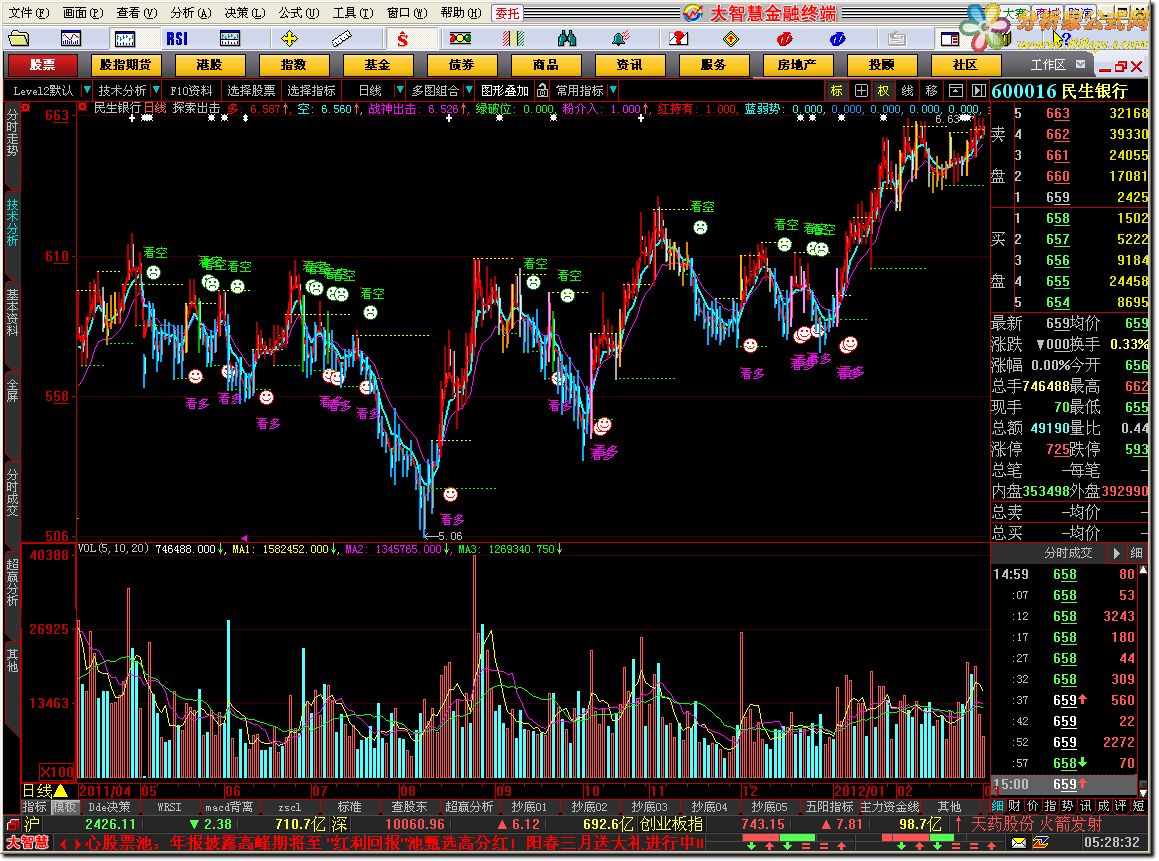
Task: Toggle the 移 move button
Action: pos(931,90)
